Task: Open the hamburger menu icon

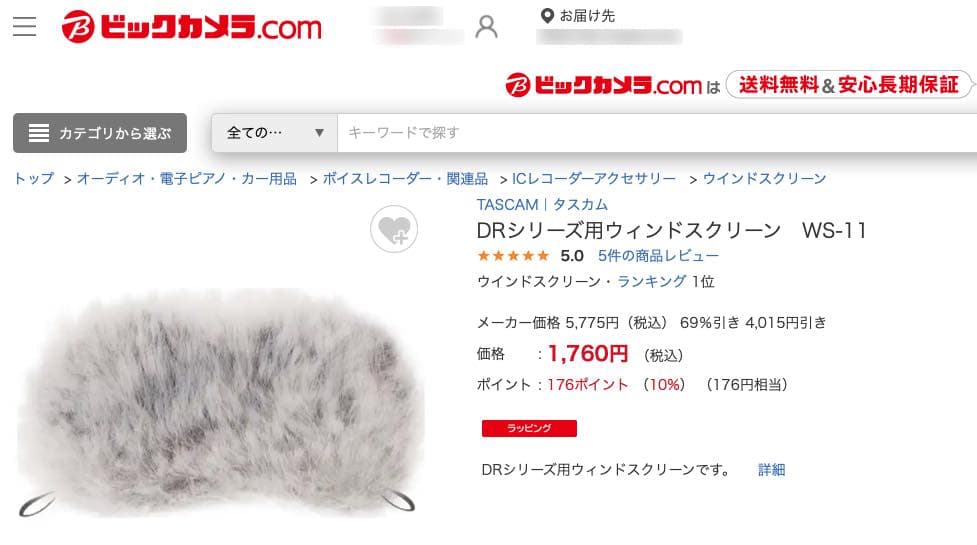Action: 24,27
